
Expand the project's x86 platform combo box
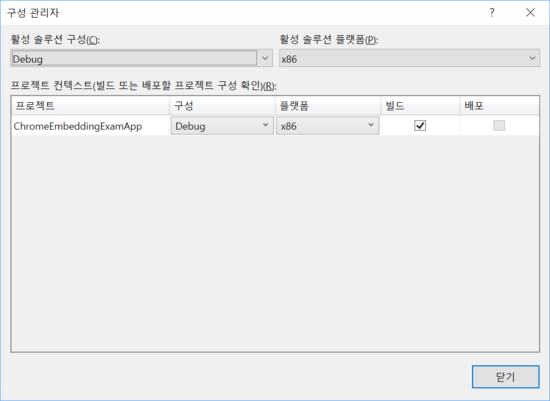[327, 126]
